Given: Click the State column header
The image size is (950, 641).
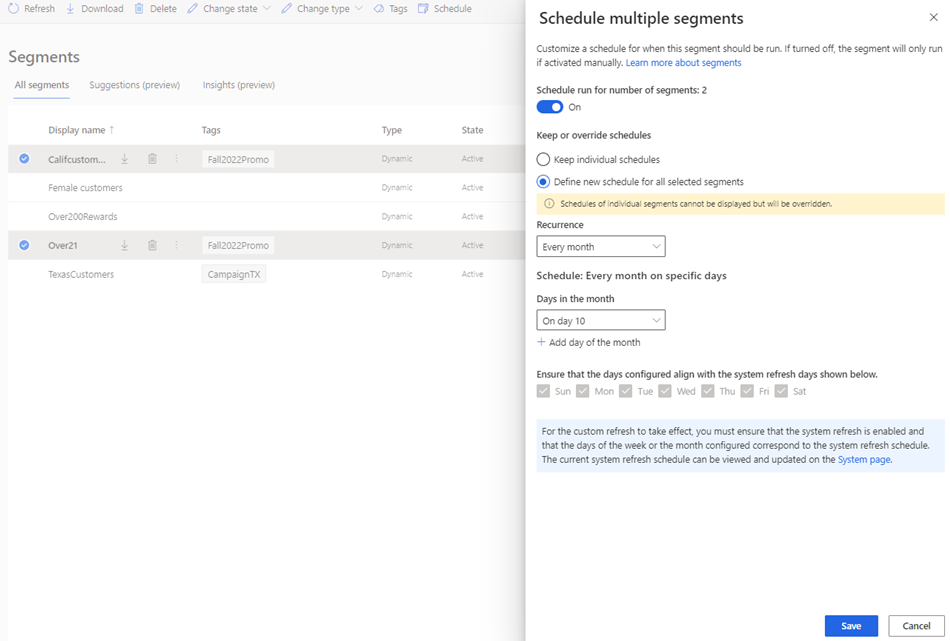Looking at the screenshot, I should pyautogui.click(x=472, y=130).
